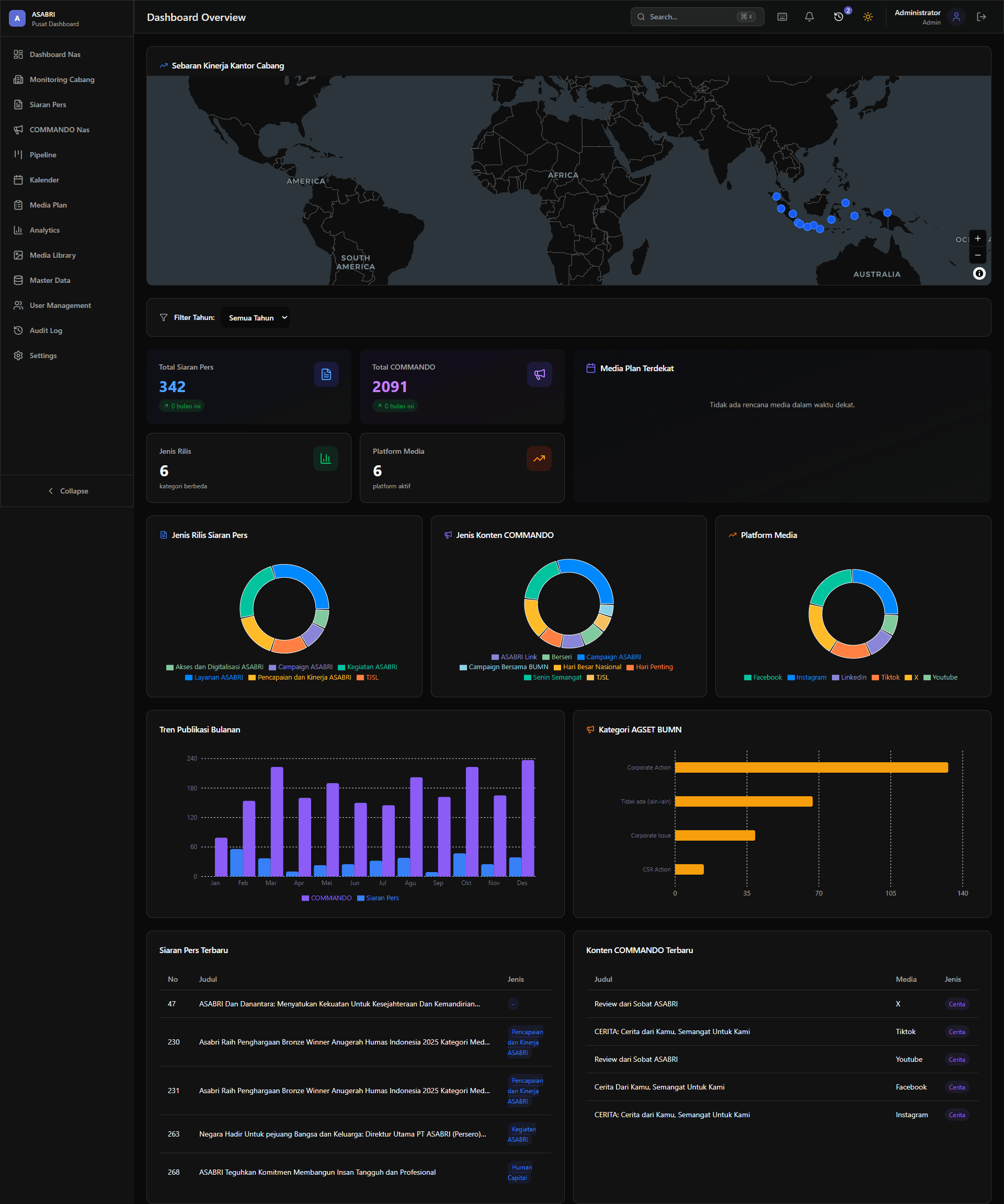Click the Media Library image icon
This screenshot has height=1204, width=1004.
coord(18,255)
